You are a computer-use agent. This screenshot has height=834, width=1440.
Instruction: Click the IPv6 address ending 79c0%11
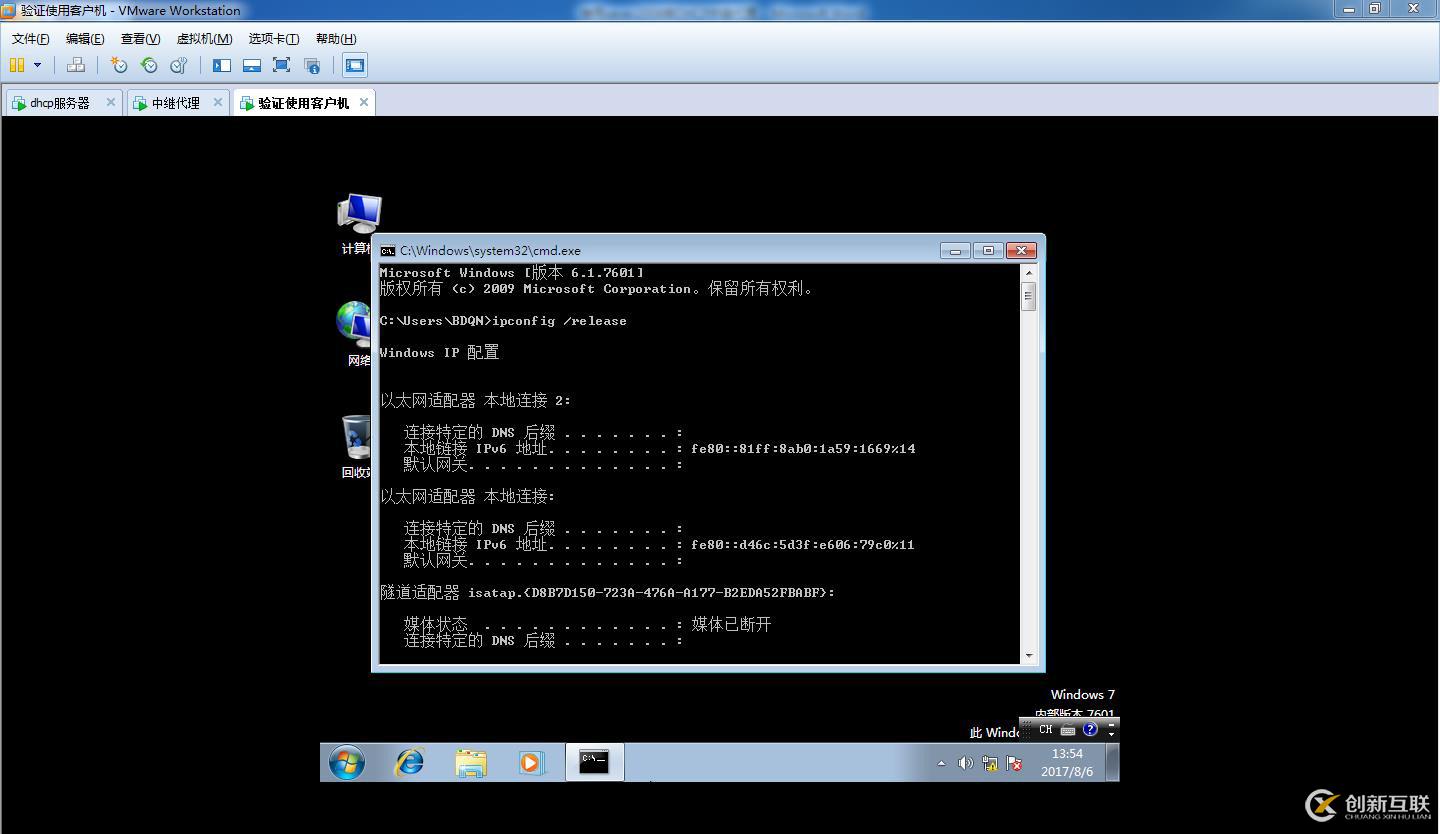coord(803,545)
